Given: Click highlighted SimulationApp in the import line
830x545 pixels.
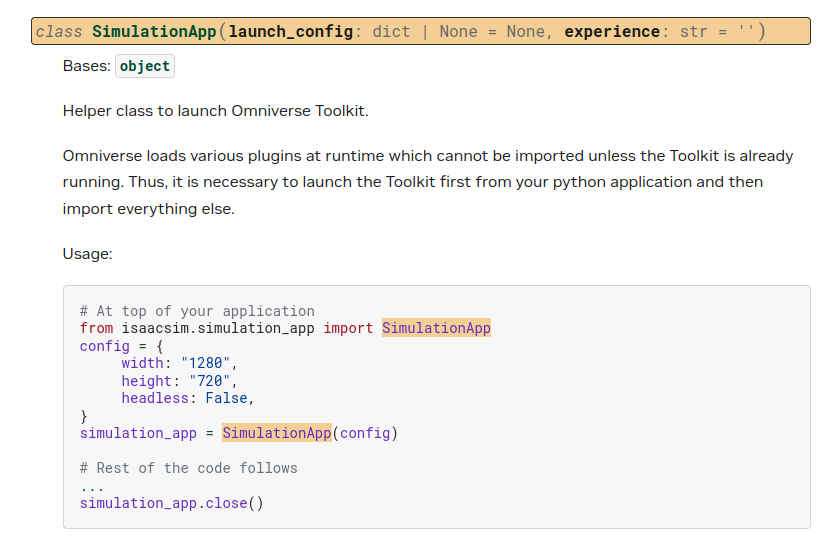Looking at the screenshot, I should (436, 328).
